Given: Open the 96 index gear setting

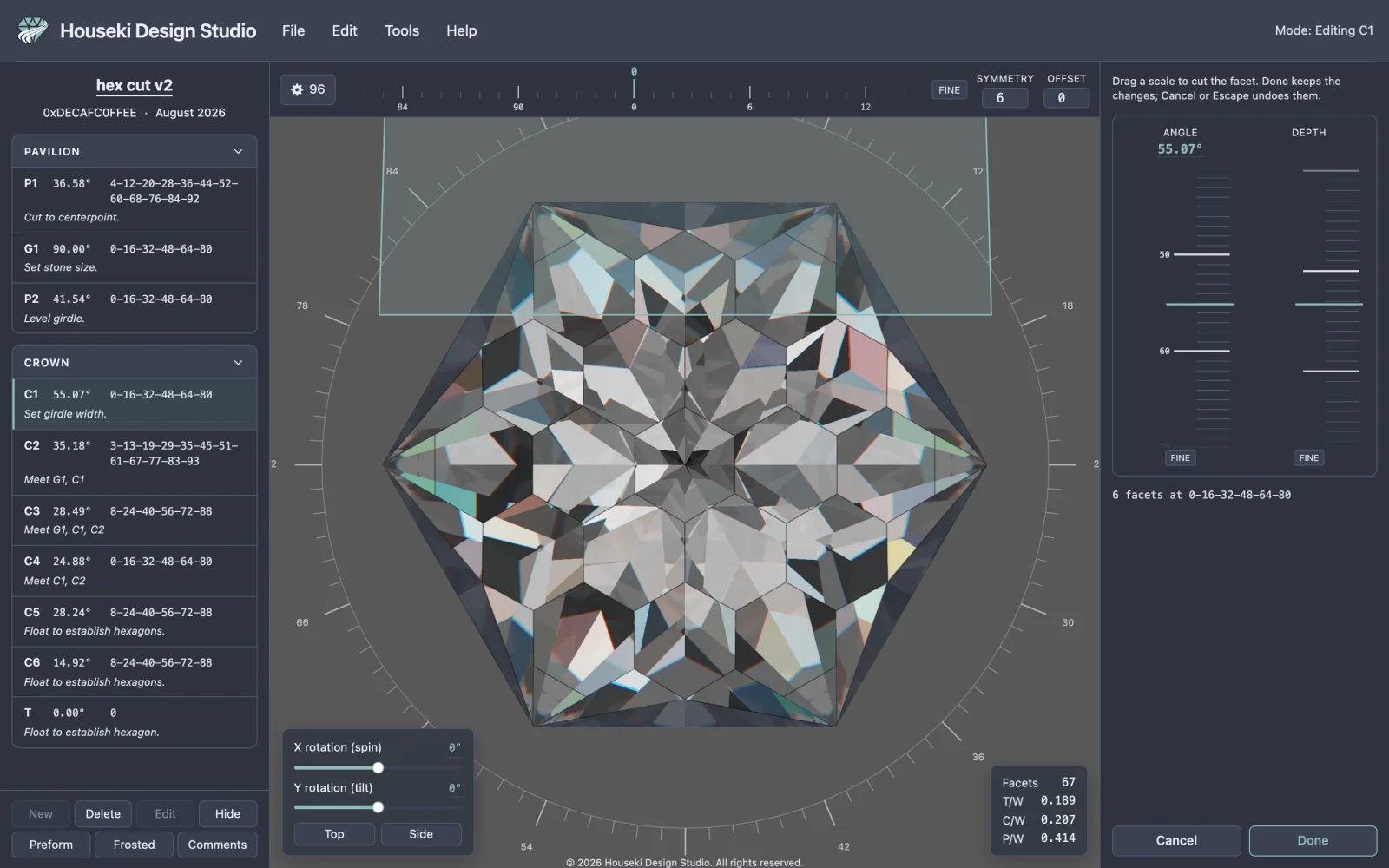Looking at the screenshot, I should [308, 89].
